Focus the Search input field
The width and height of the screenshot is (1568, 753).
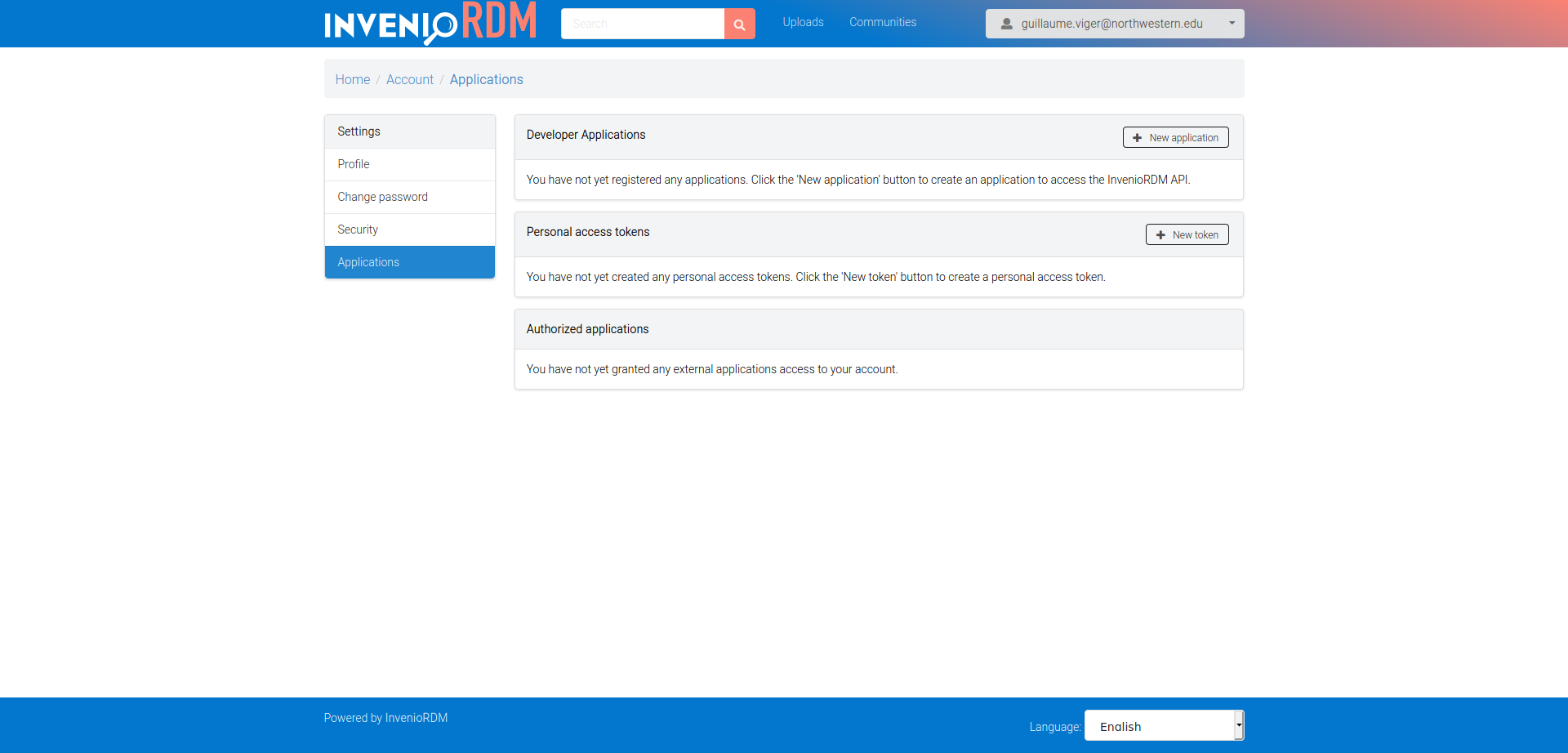pos(642,24)
